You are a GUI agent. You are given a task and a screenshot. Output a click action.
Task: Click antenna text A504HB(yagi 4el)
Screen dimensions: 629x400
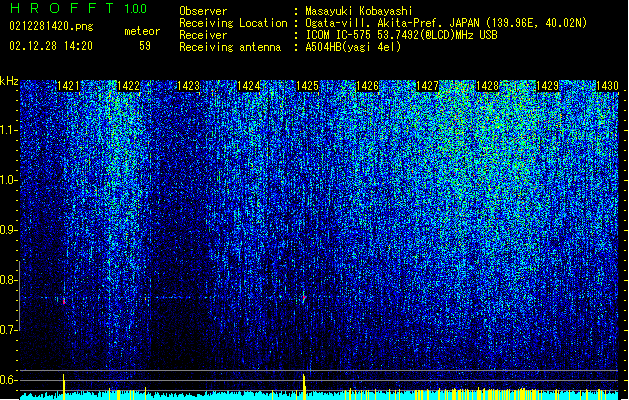tap(353, 47)
